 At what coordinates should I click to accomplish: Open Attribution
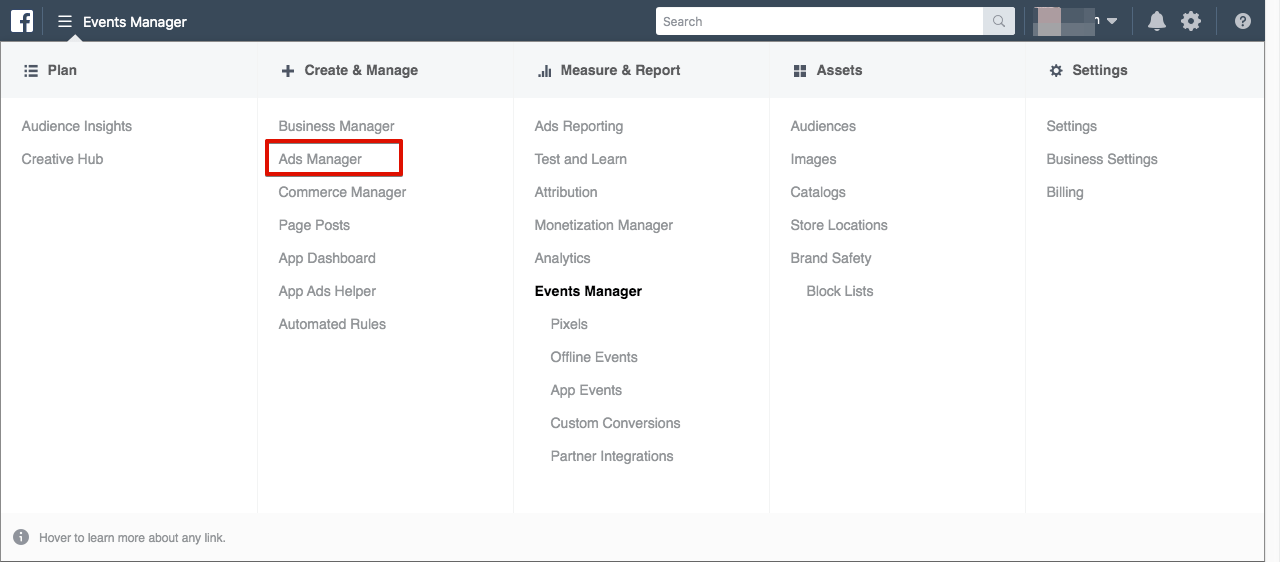[566, 192]
